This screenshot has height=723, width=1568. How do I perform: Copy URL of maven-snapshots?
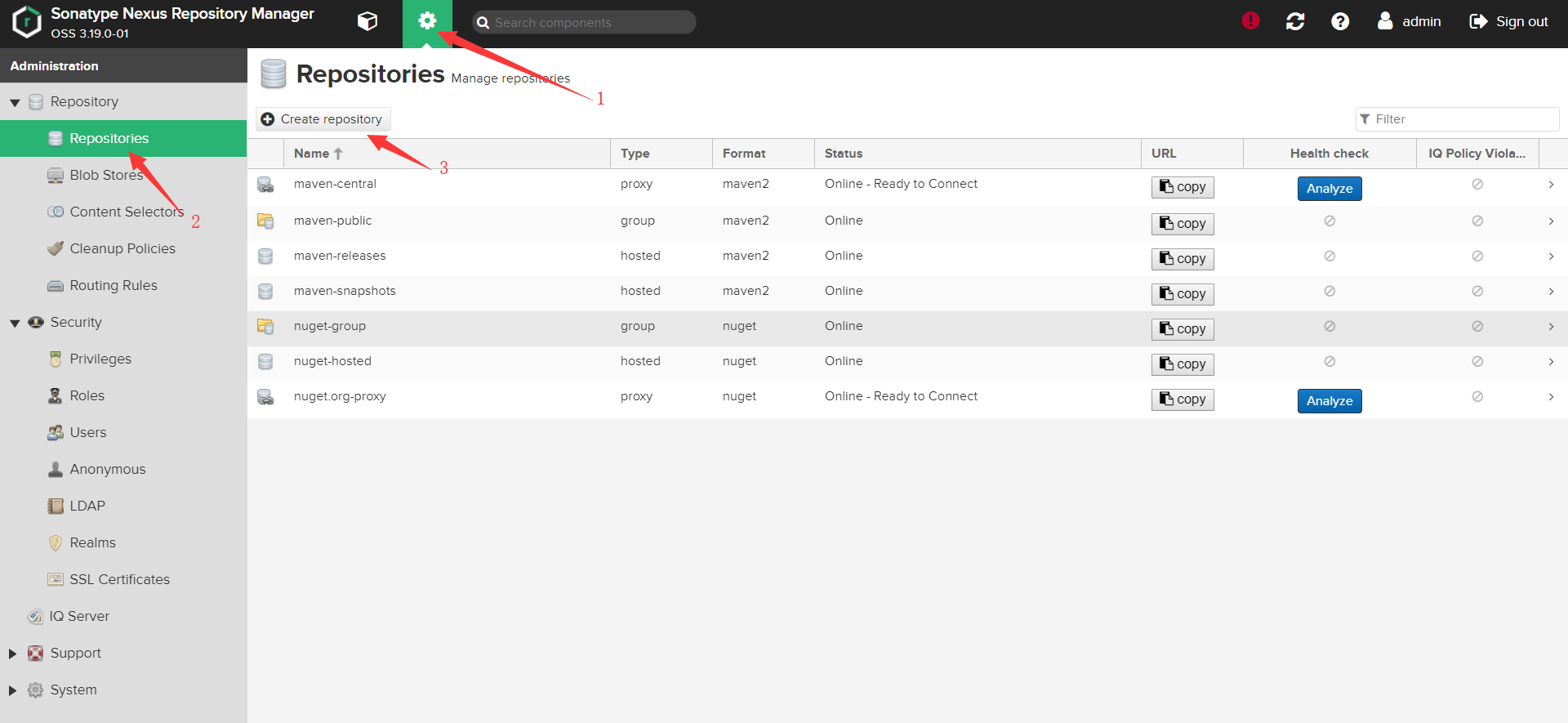(x=1183, y=294)
